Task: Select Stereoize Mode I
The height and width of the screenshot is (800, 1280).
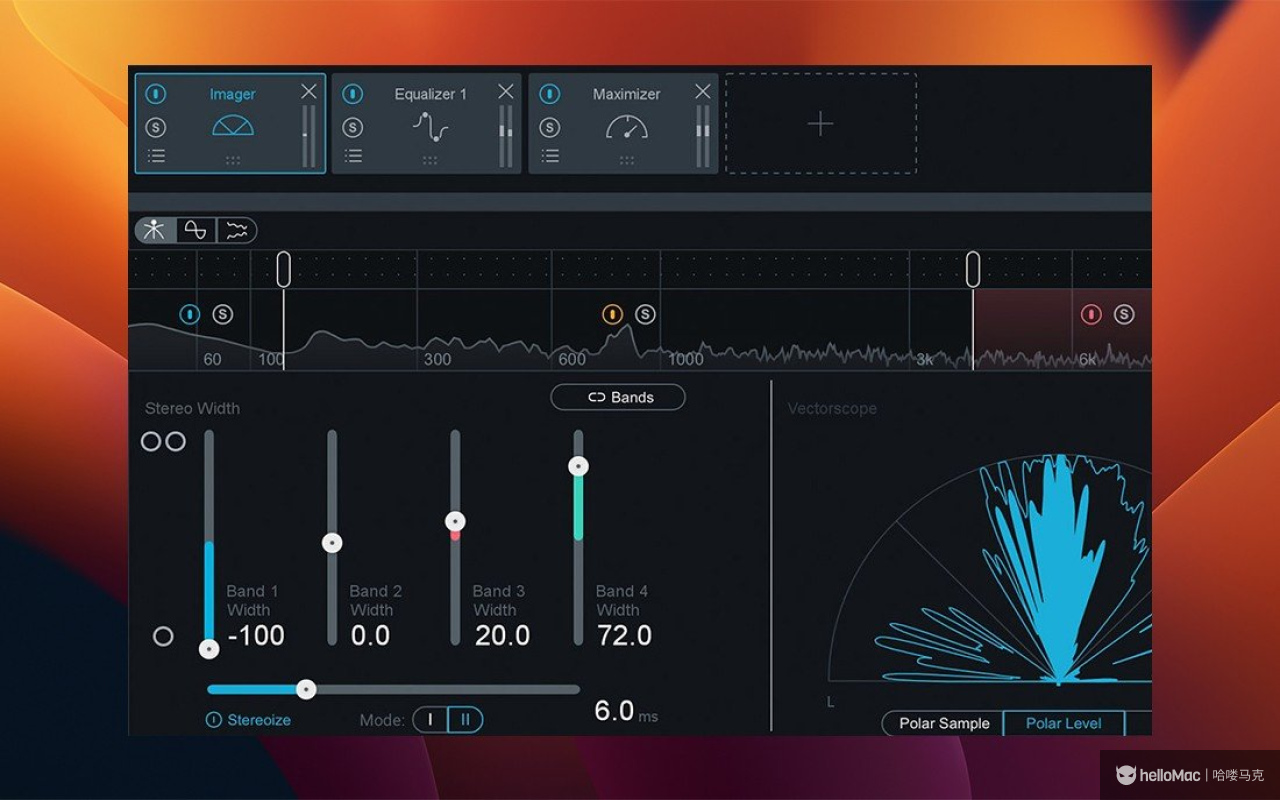Action: 430,720
